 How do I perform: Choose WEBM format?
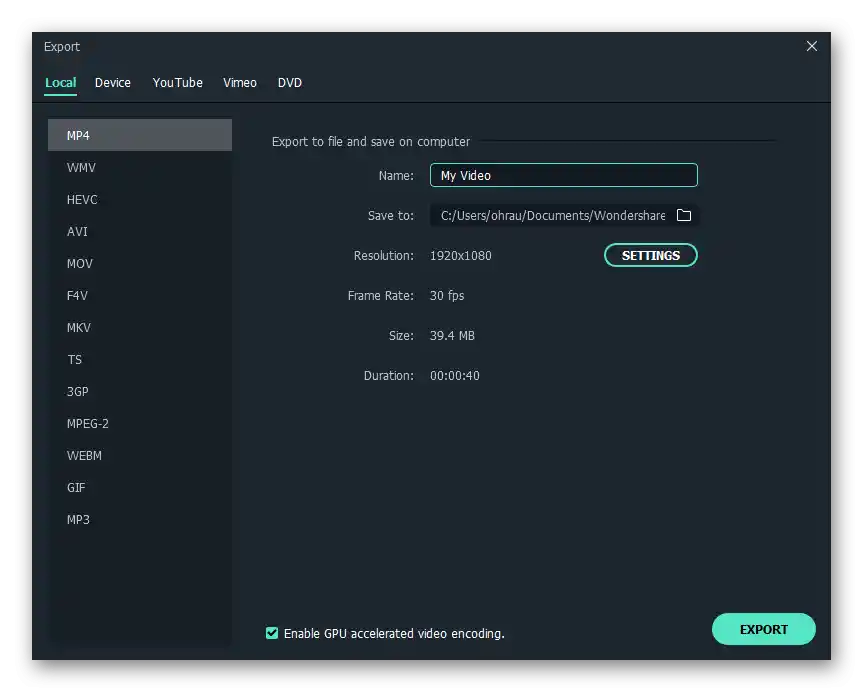(x=140, y=455)
